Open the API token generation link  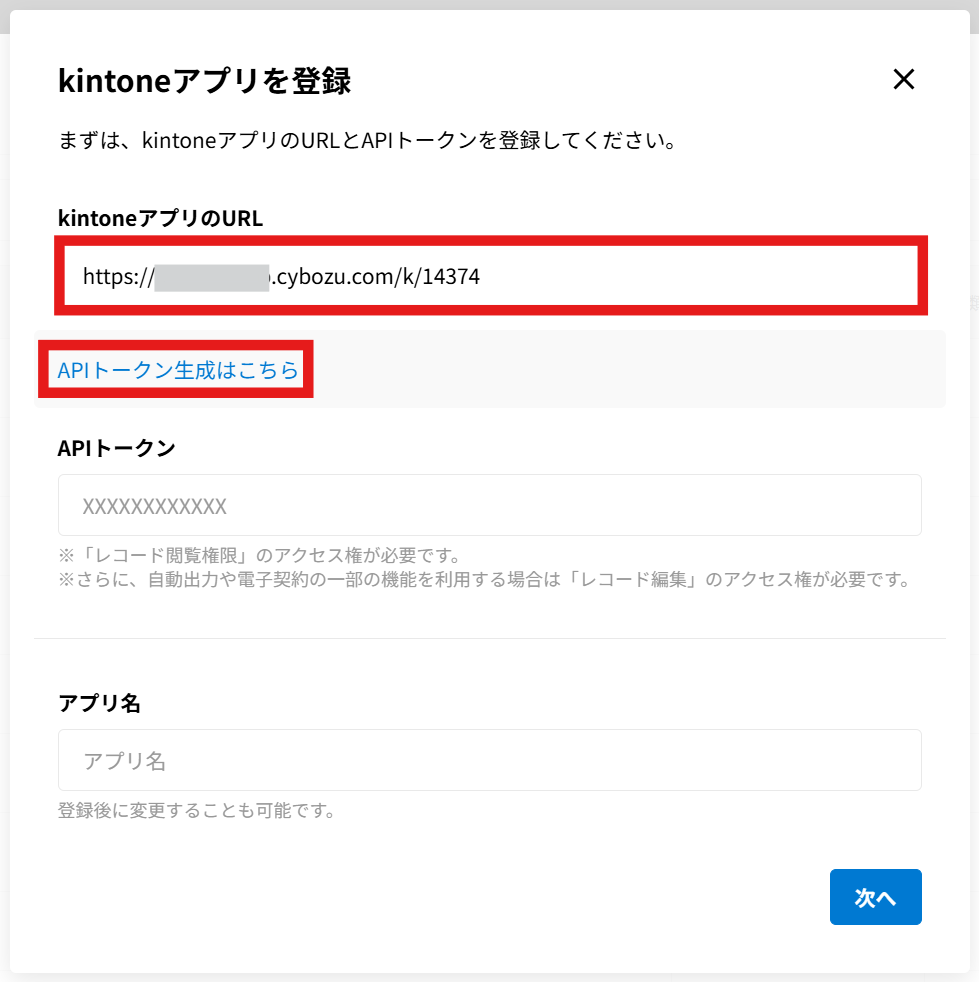(x=178, y=370)
